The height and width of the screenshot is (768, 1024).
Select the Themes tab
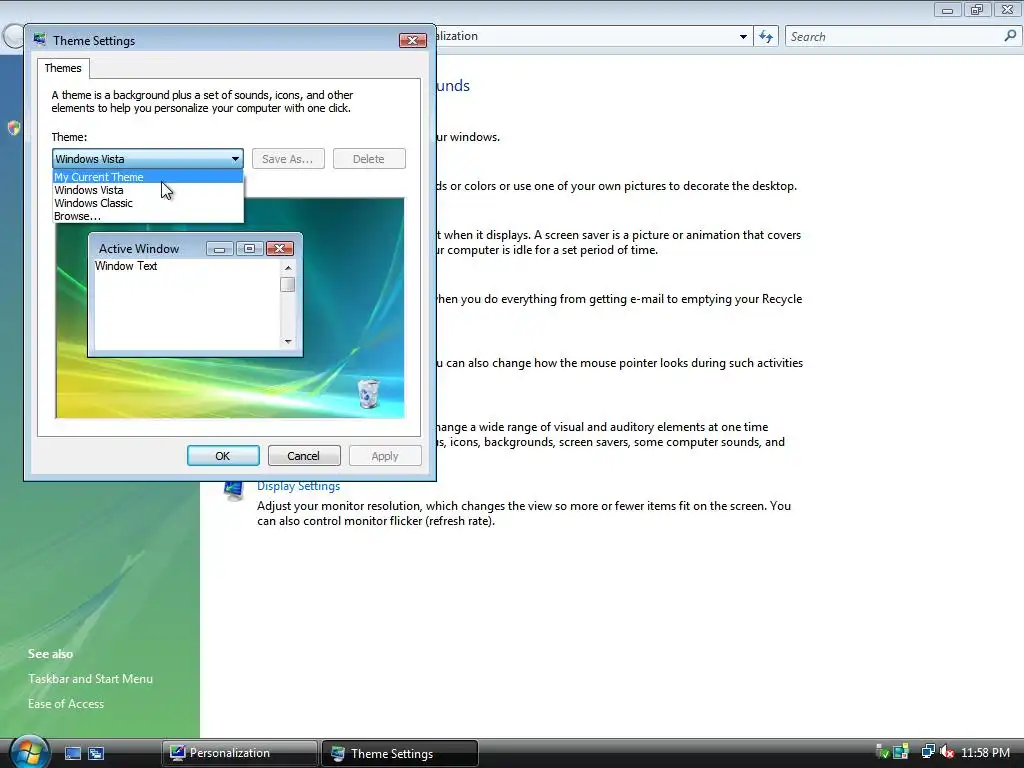pos(63,68)
